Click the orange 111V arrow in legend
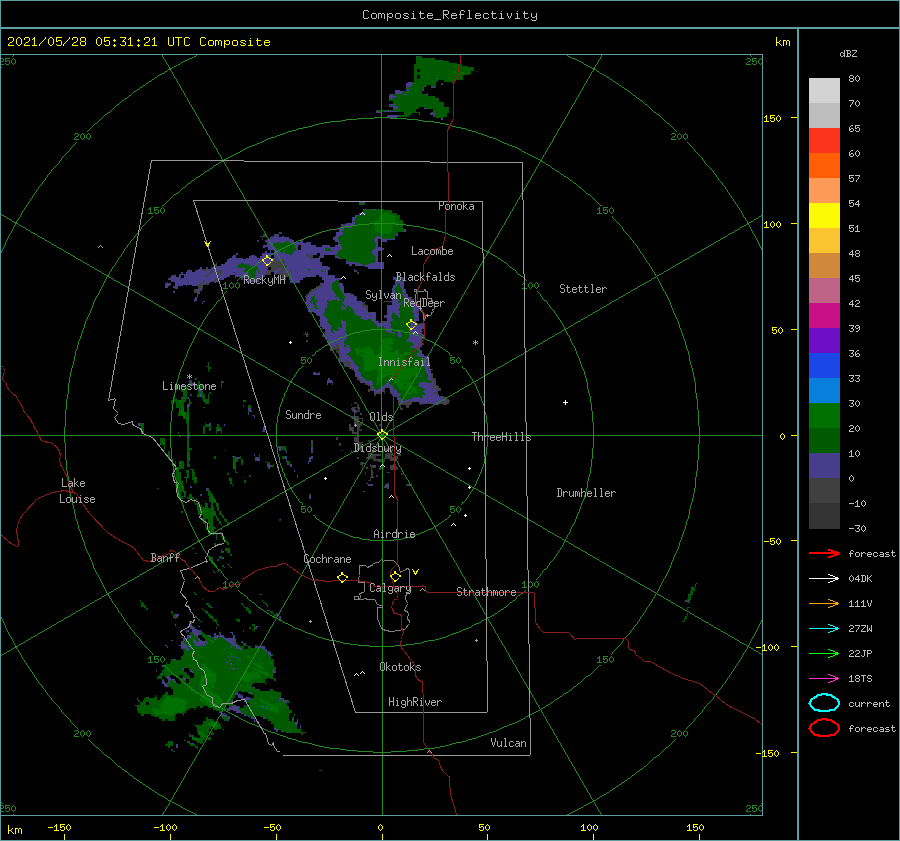The height and width of the screenshot is (841, 900). coord(824,603)
